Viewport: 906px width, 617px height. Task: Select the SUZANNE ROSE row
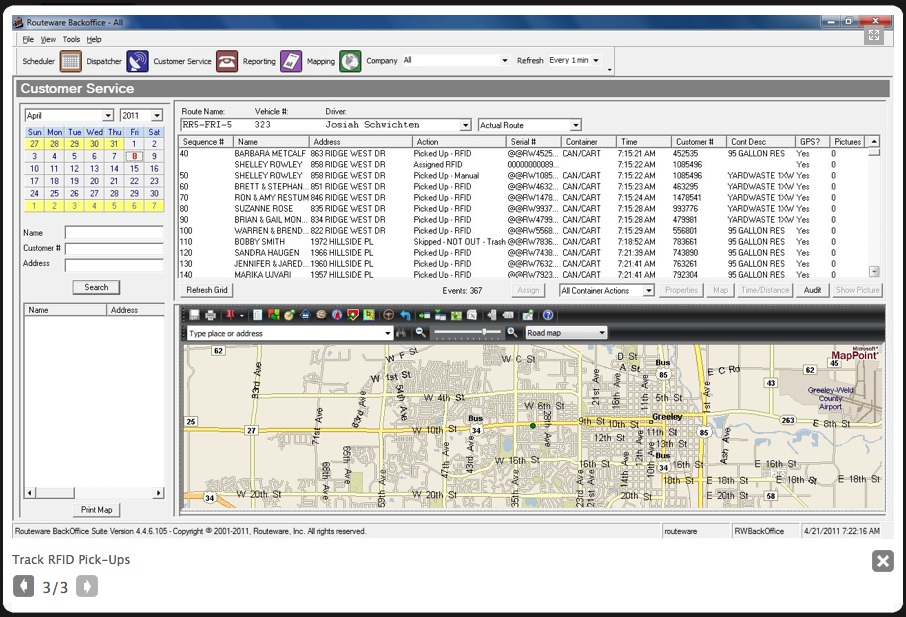[523, 209]
